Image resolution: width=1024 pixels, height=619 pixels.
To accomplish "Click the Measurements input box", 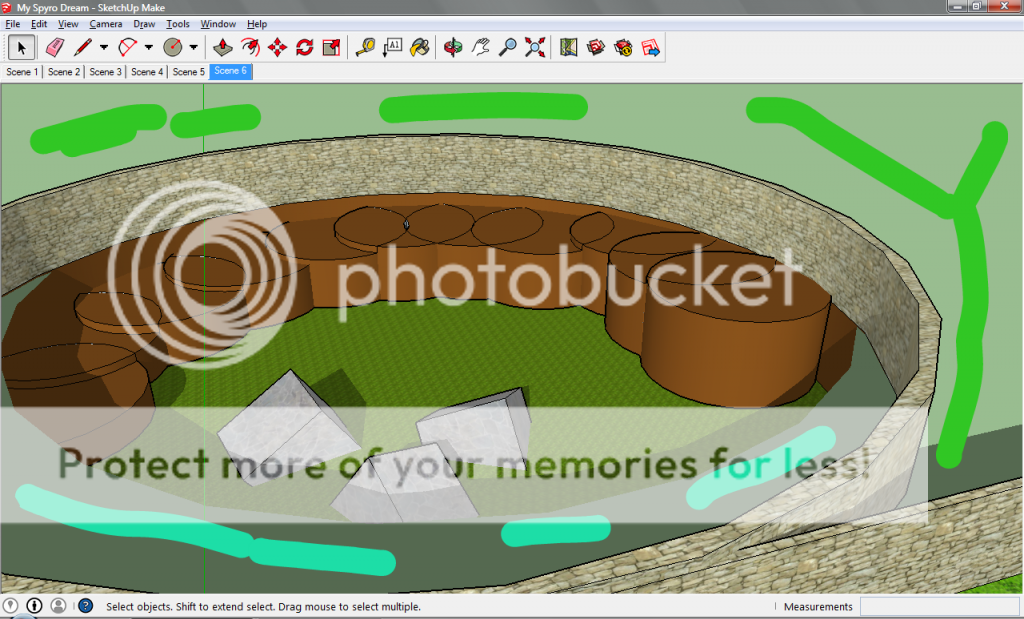I will tap(938, 607).
